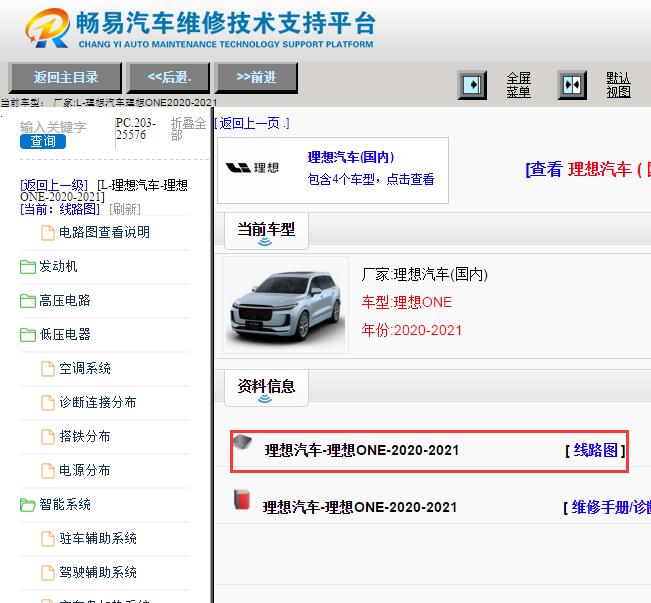Open the 维修手册/诊断 link
651x603 pixels.
tap(611, 507)
